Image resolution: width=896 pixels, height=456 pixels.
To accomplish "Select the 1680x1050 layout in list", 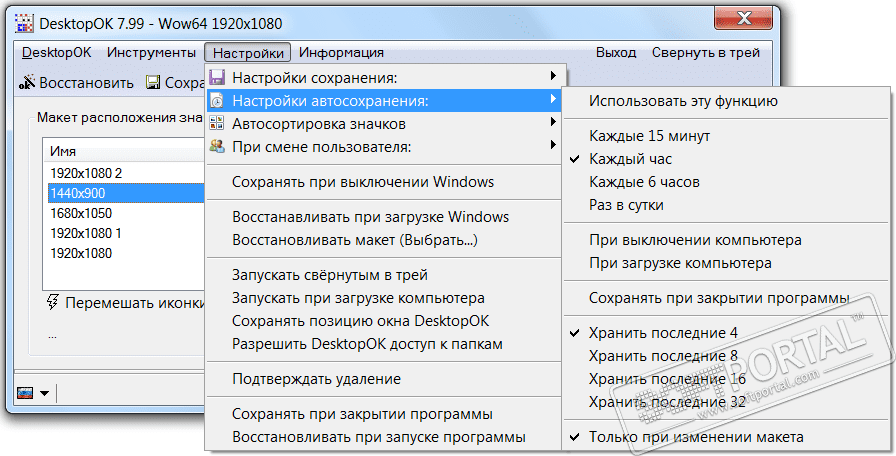I will 81,213.
